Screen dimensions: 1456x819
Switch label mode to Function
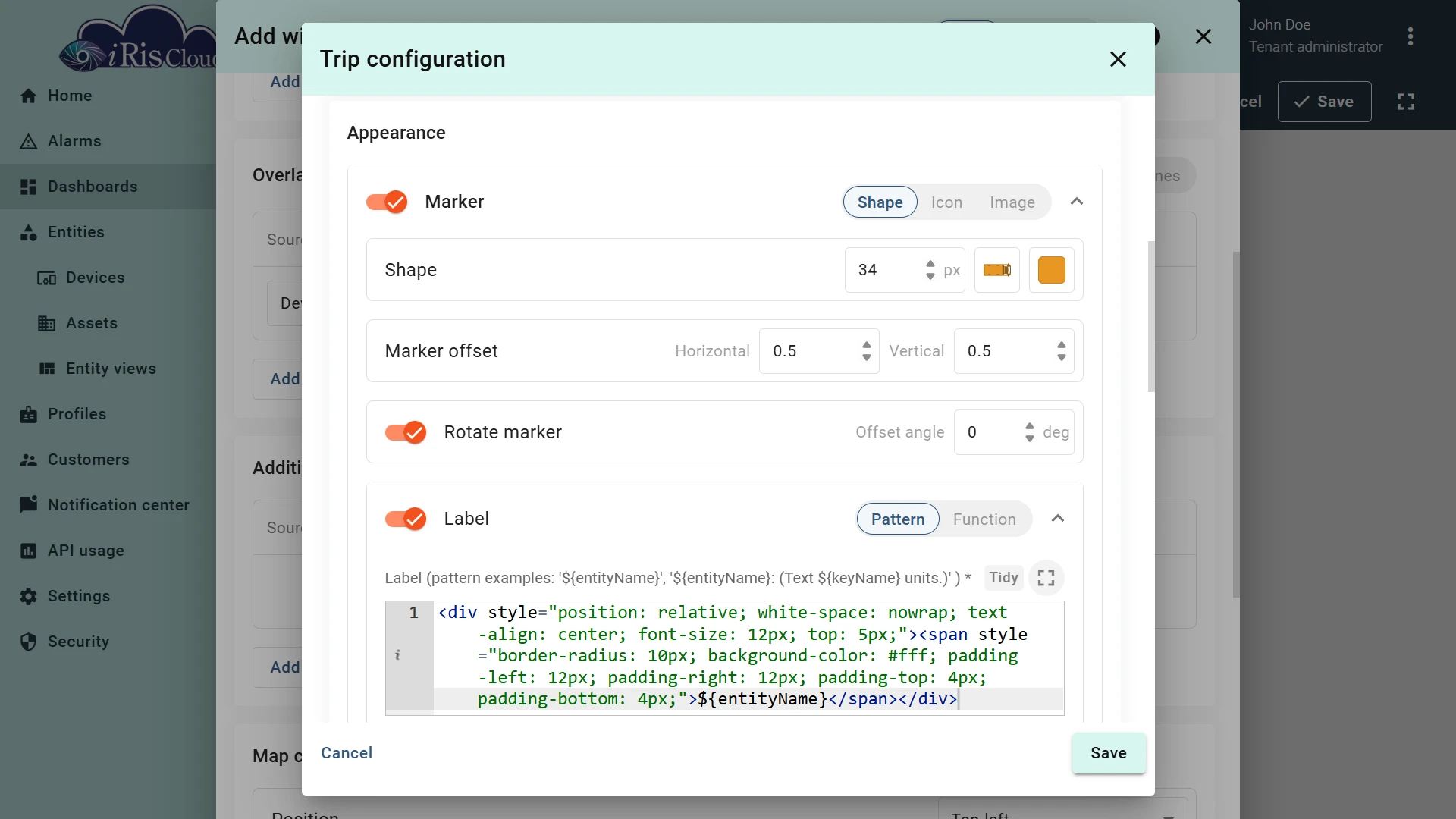point(984,519)
